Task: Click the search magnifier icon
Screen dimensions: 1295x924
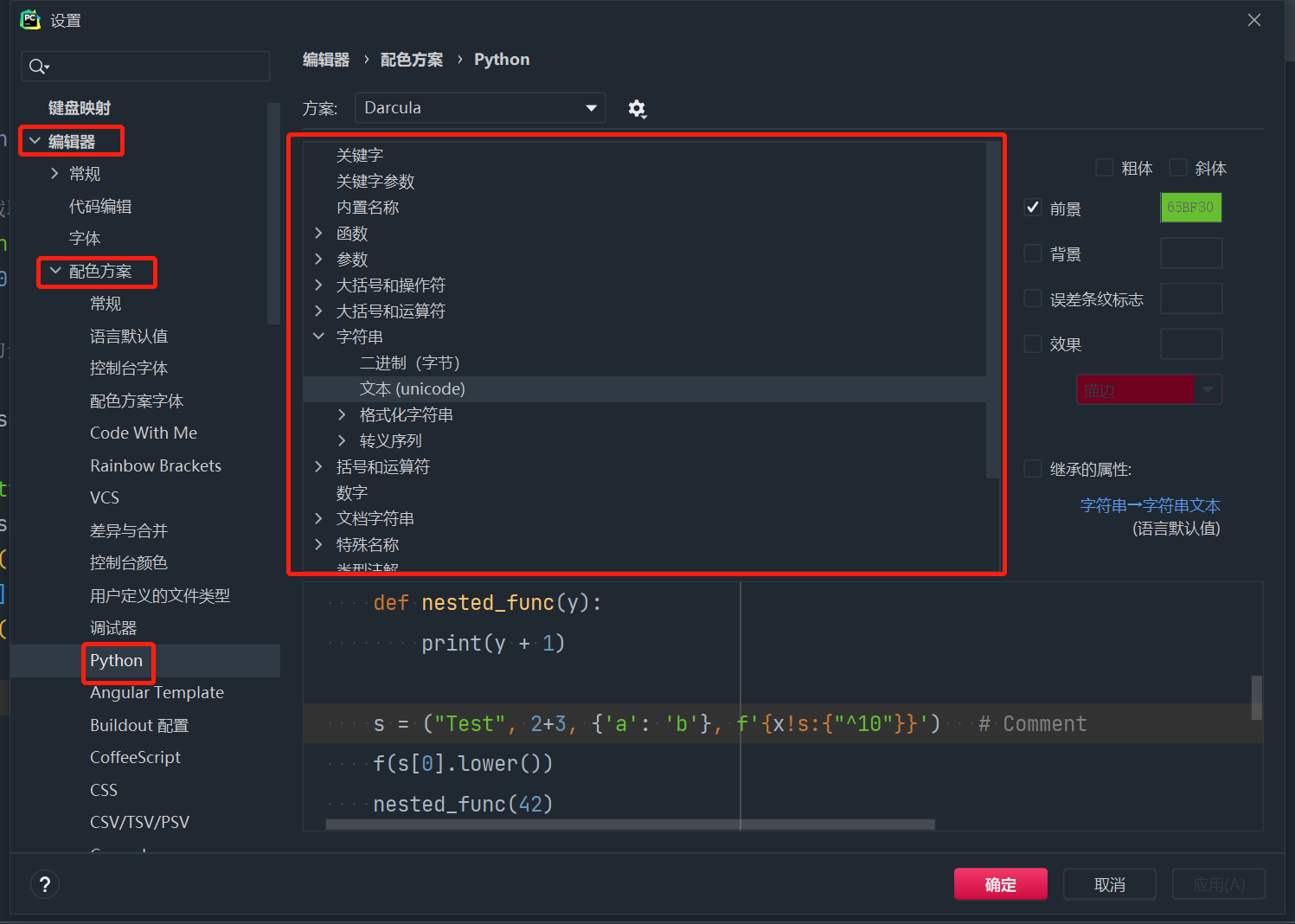Action: point(38,67)
